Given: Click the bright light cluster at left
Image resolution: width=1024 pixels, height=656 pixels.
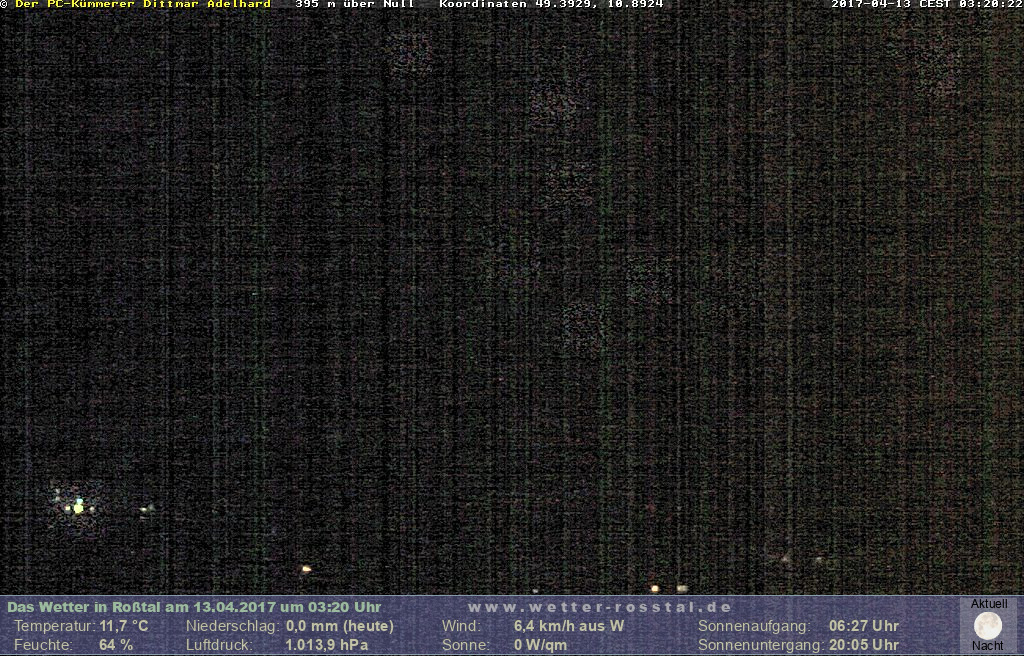Looking at the screenshot, I should tap(77, 507).
